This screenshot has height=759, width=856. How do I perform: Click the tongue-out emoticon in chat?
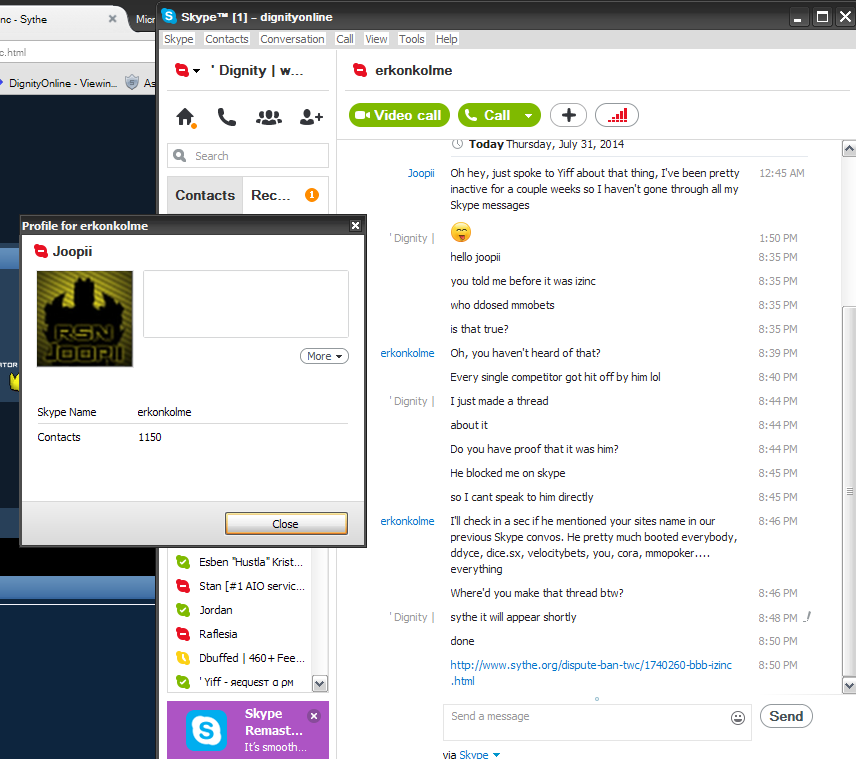tap(461, 232)
